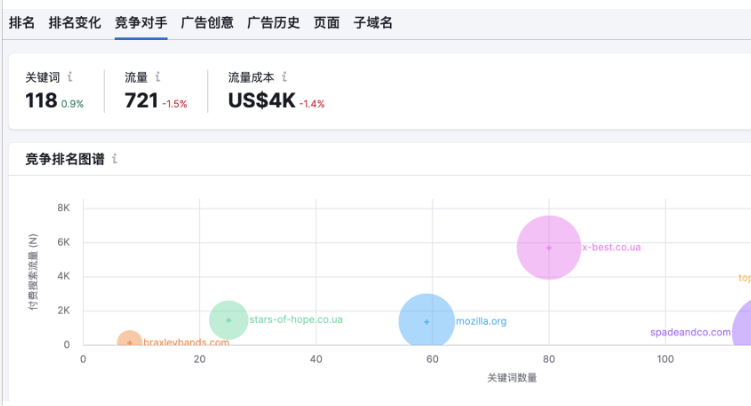
Task: Open the 子域名 tab
Action: (373, 22)
